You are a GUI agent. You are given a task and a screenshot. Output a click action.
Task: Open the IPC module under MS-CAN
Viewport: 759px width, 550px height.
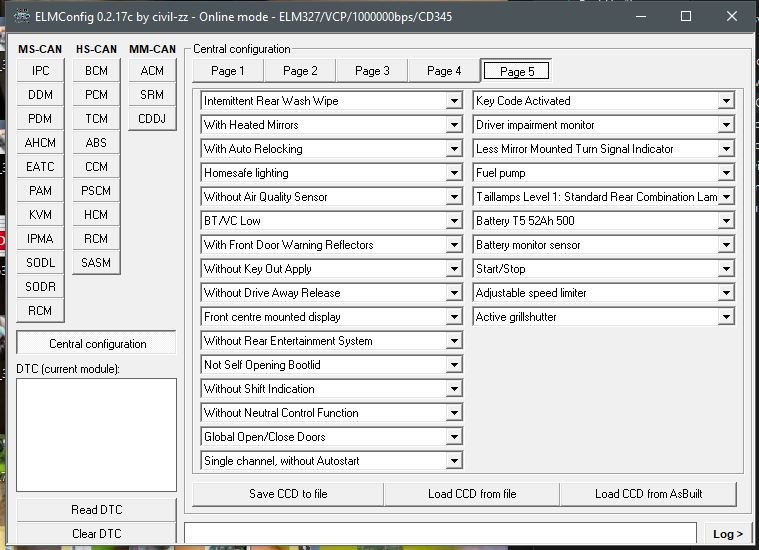[x=41, y=71]
